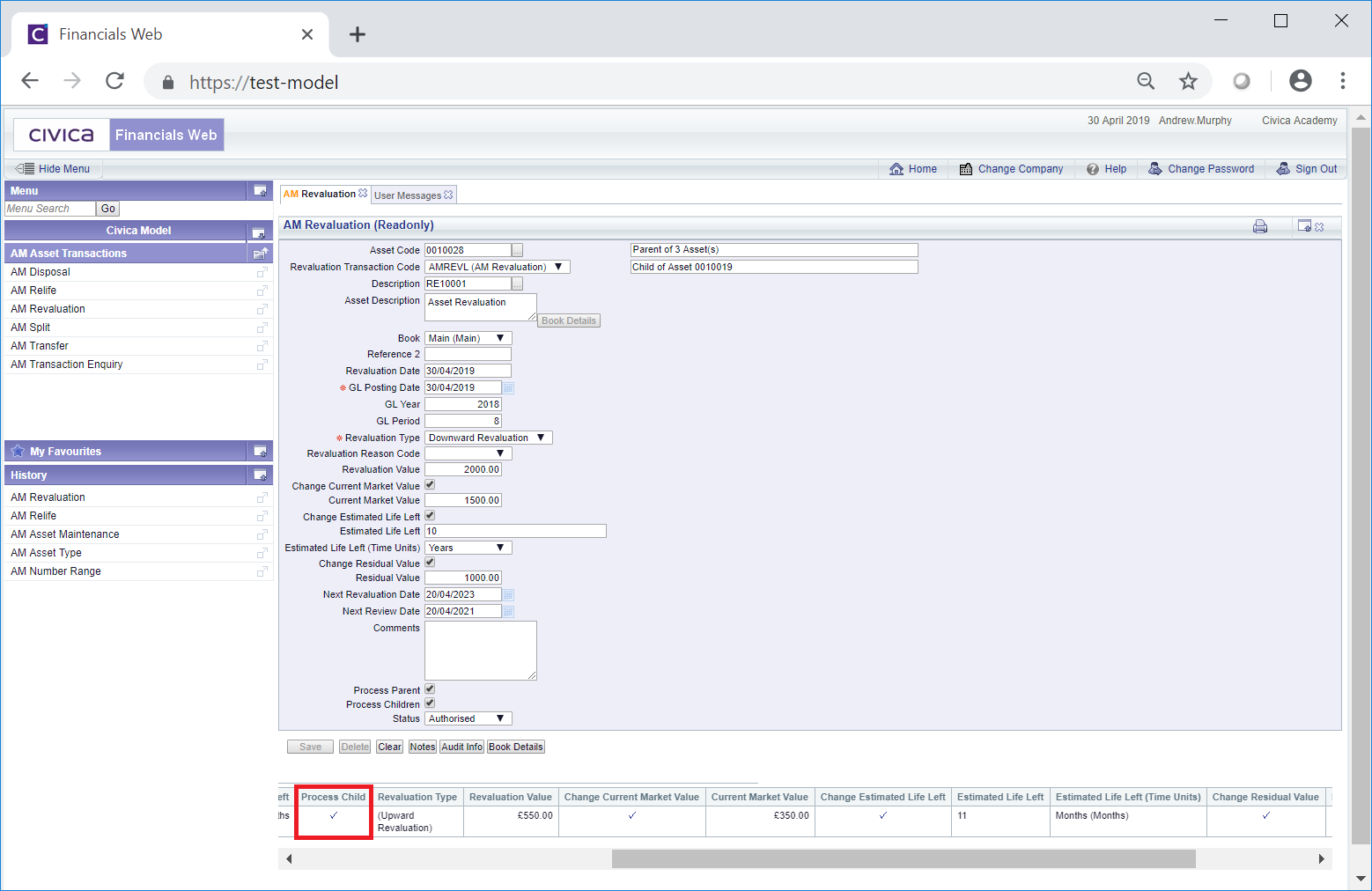Open the Next Review Date calendar picker
The height and width of the screenshot is (891, 1372).
[508, 611]
